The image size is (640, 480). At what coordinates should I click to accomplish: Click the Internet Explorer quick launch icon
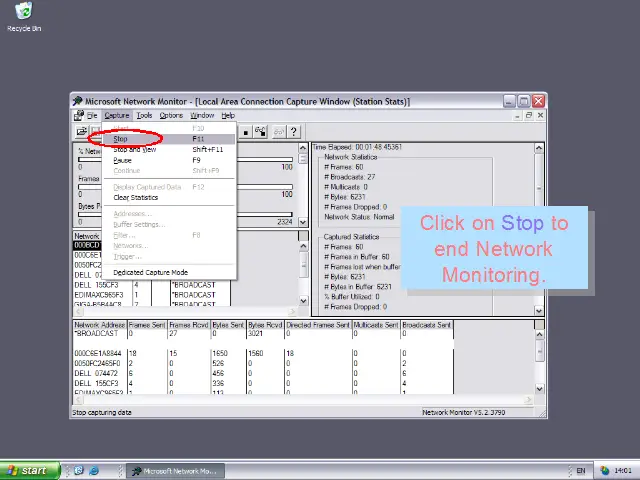click(x=94, y=471)
